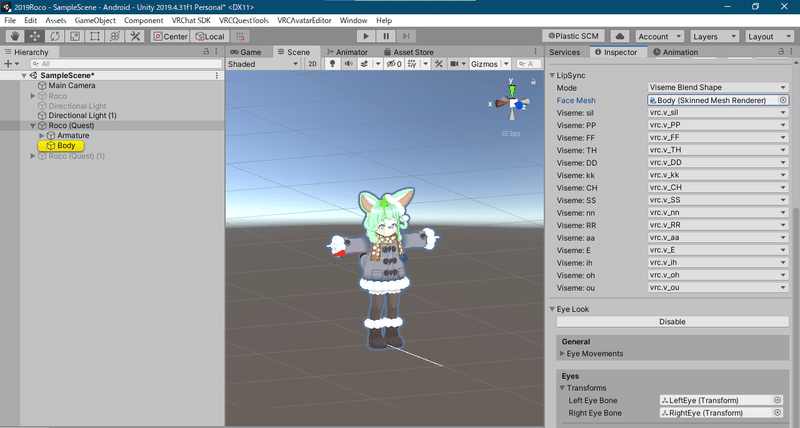The width and height of the screenshot is (800, 428).
Task: Click the Play button
Action: pos(366,36)
